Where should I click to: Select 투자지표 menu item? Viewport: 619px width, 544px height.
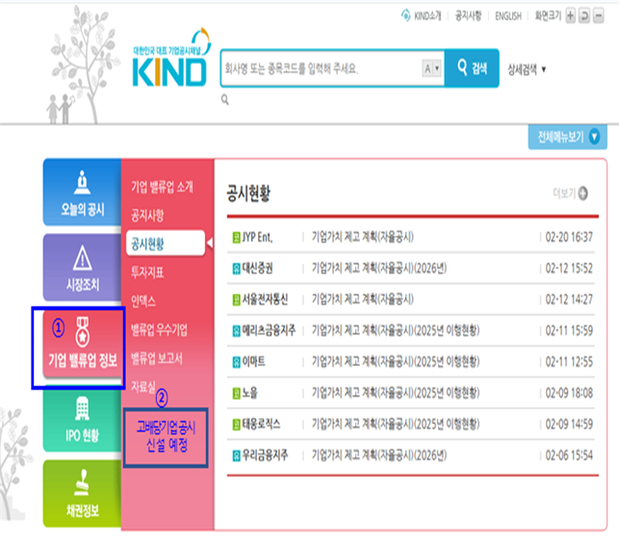[150, 271]
